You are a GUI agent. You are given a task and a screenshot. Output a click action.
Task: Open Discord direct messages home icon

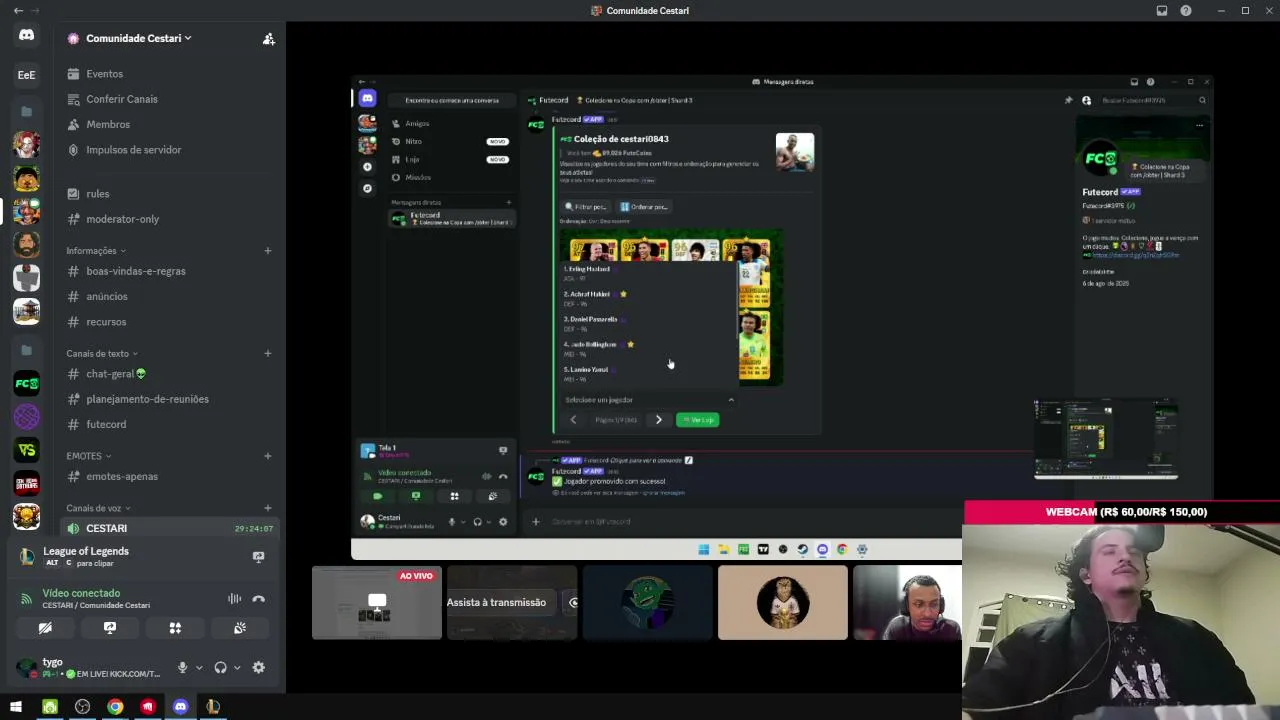click(27, 35)
